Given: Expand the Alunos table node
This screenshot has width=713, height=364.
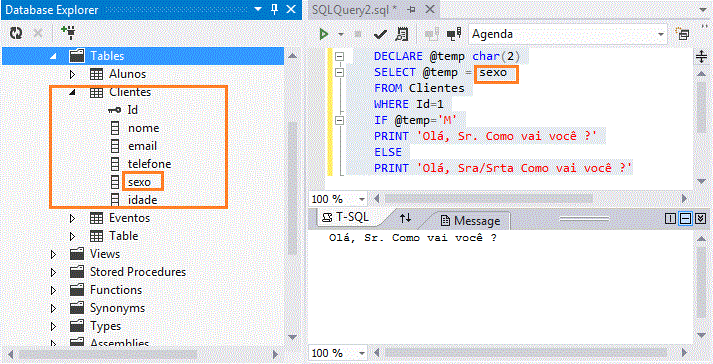Looking at the screenshot, I should click(72, 74).
